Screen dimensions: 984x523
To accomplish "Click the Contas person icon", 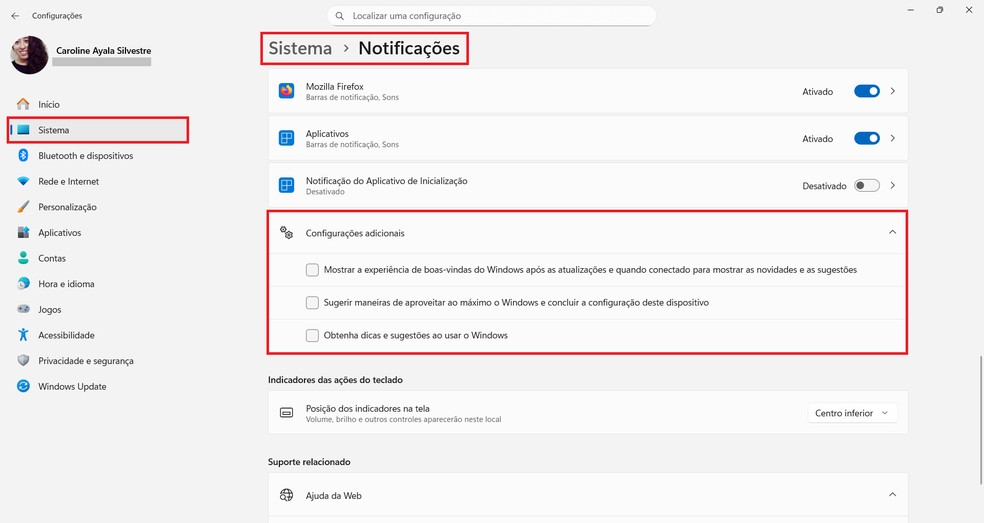I will (x=23, y=258).
